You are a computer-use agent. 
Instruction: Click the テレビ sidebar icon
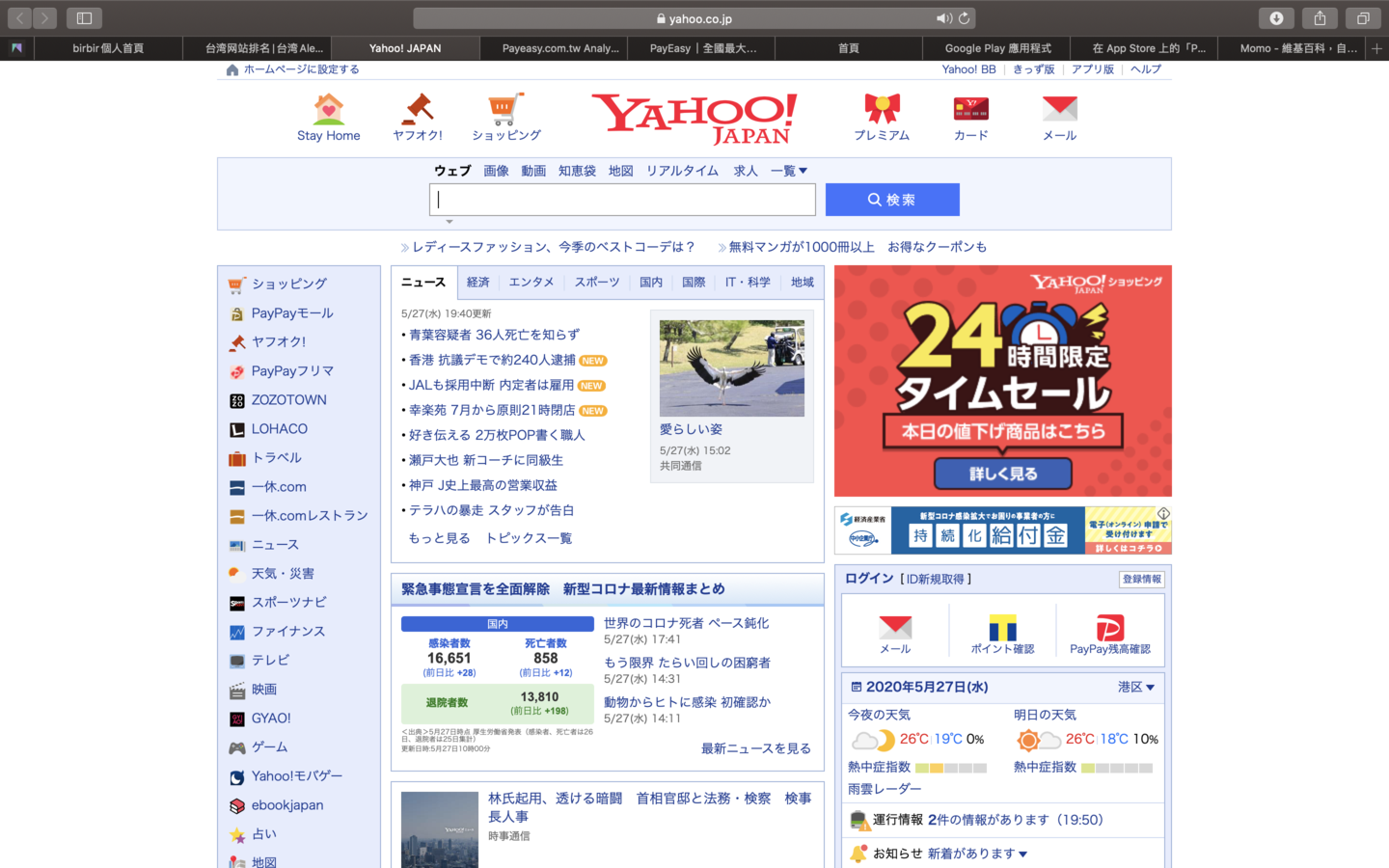[x=237, y=661]
